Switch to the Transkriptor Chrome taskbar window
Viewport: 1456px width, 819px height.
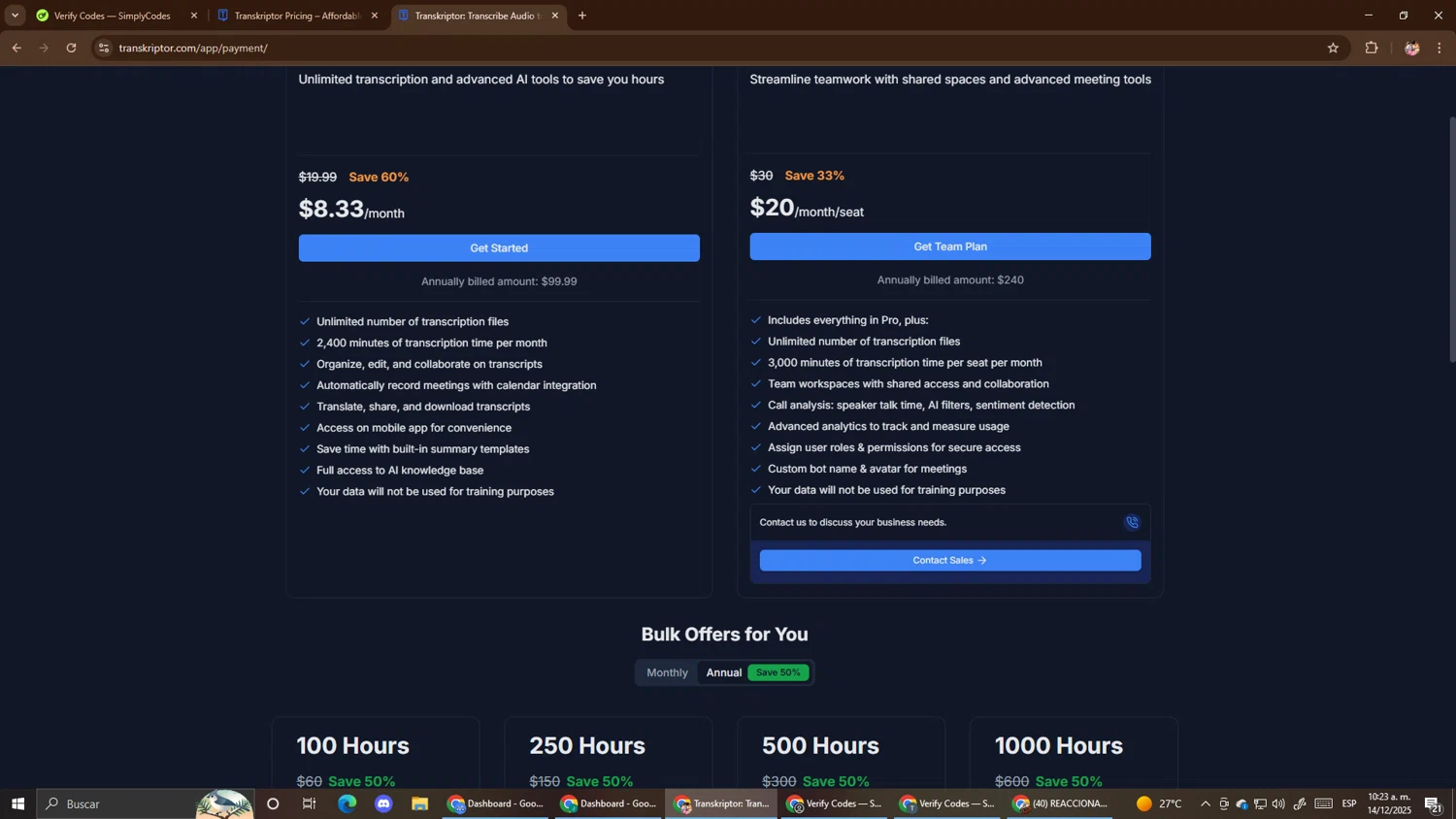coord(721,804)
